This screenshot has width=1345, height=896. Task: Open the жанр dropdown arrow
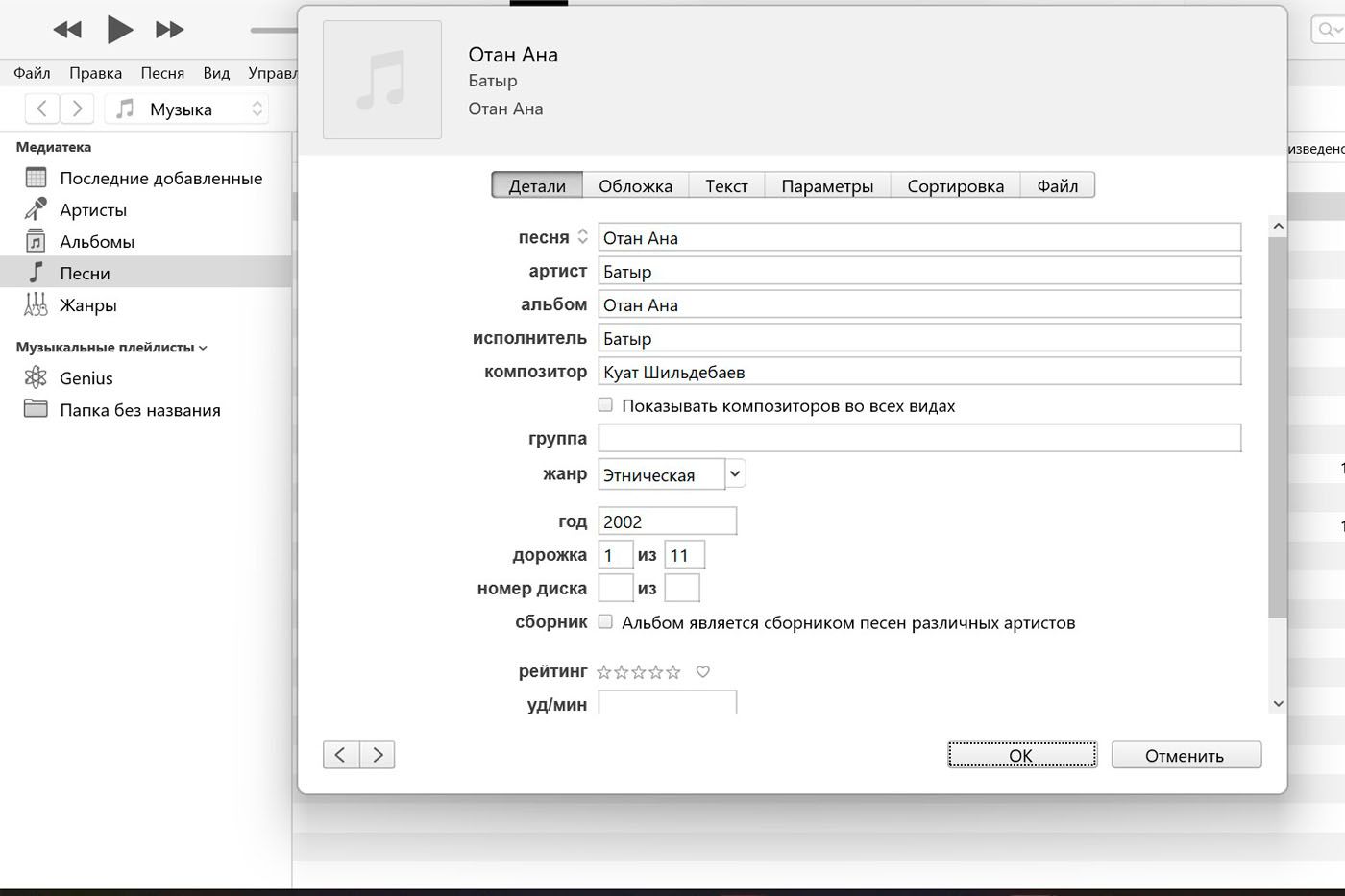[735, 473]
